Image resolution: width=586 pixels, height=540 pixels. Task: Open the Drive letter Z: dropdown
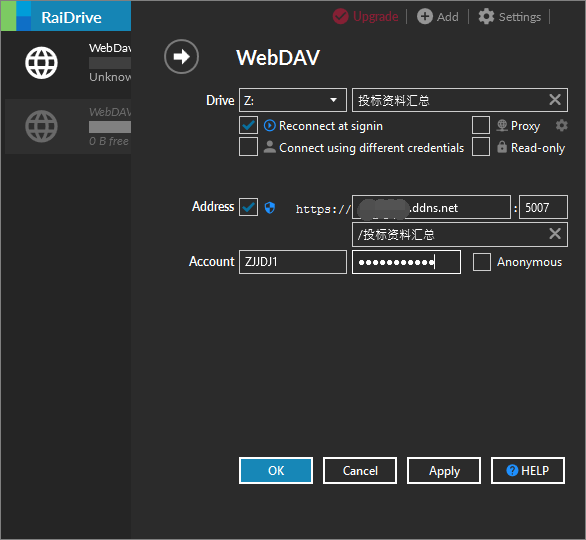[x=293, y=100]
